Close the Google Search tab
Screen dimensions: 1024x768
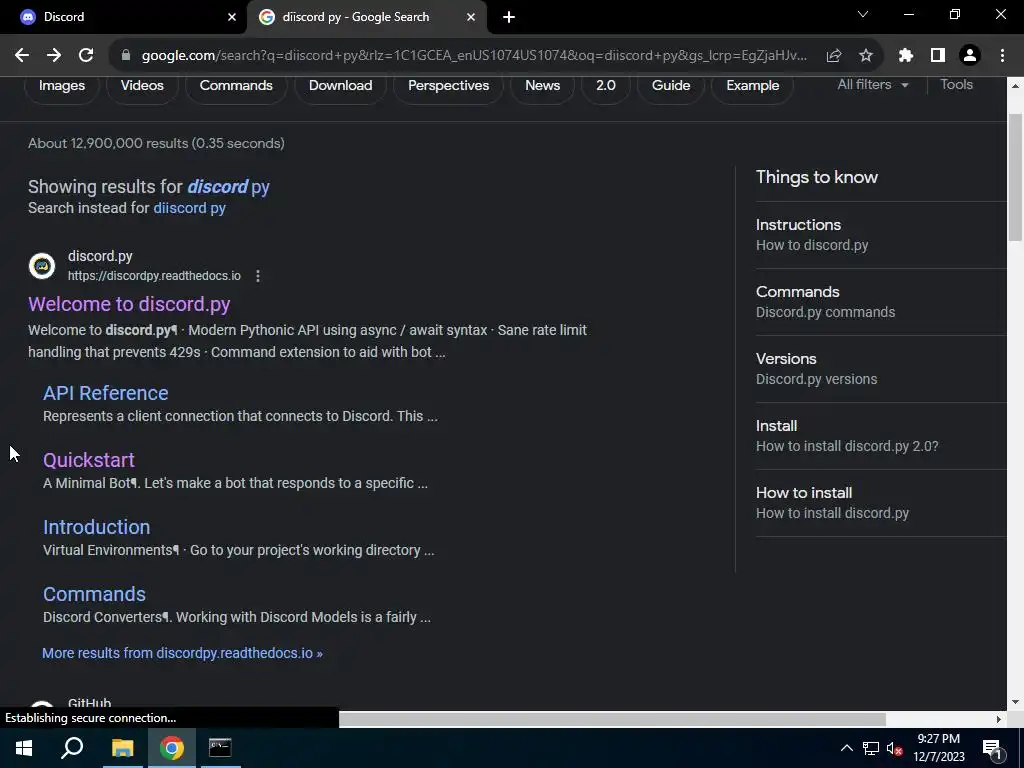click(471, 17)
